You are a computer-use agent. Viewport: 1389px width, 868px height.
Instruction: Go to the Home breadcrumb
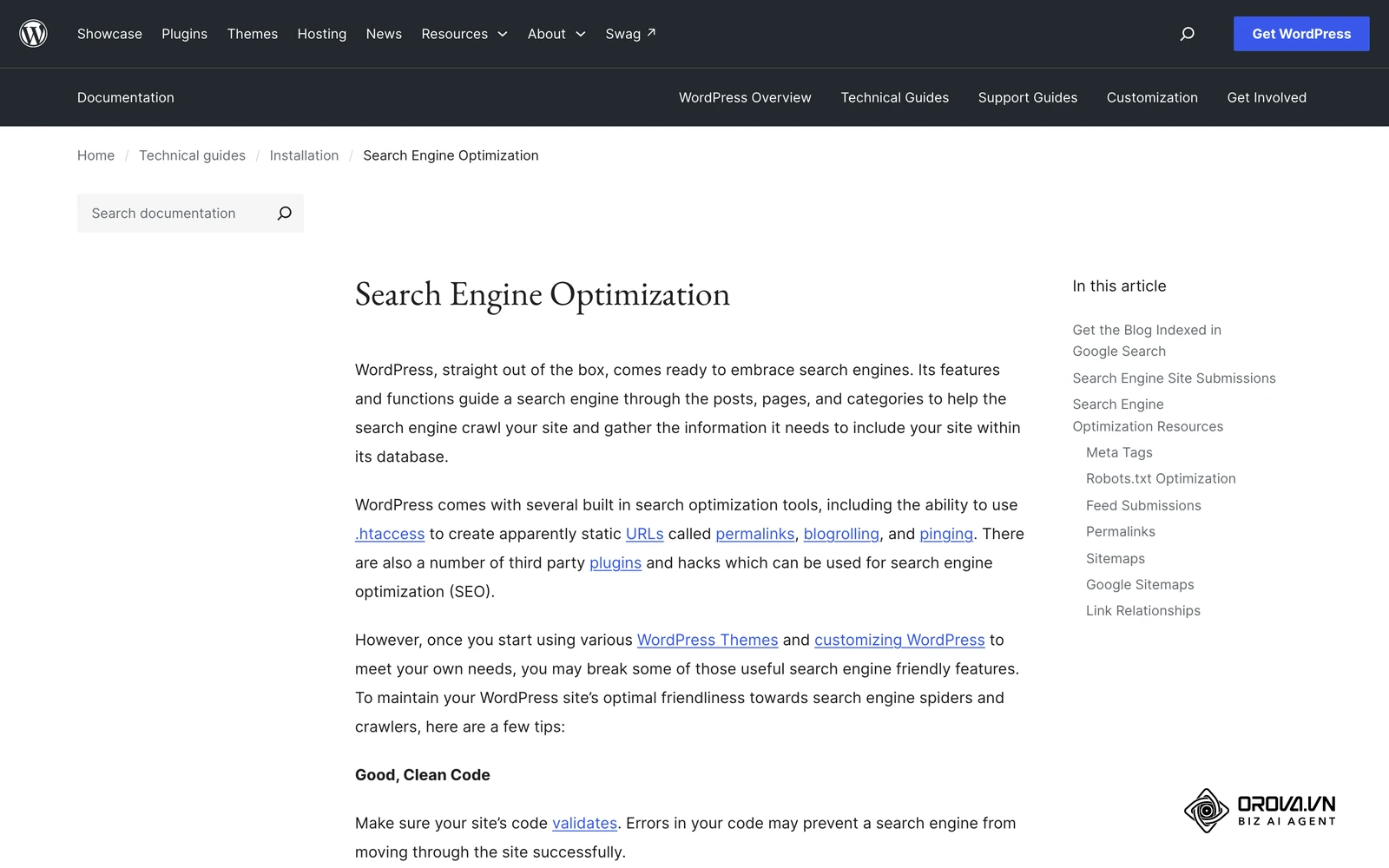(95, 155)
